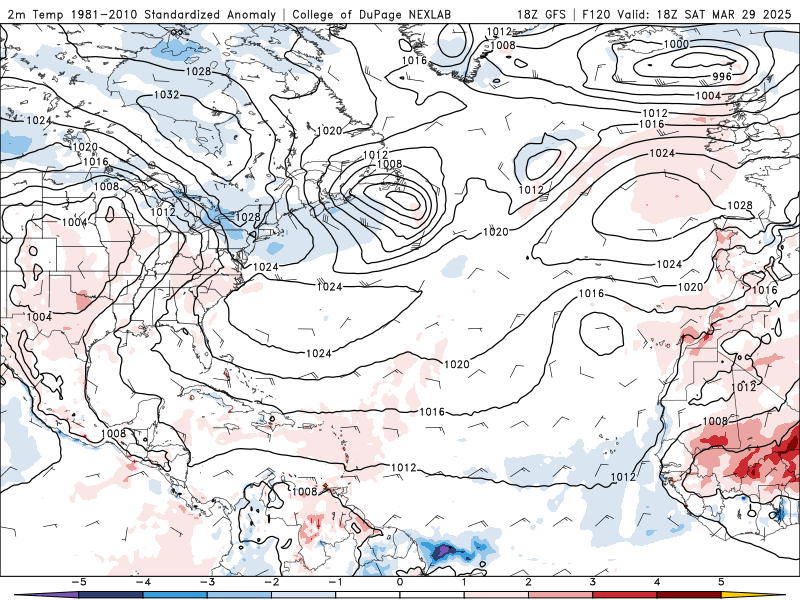Click the '1028' label over Atlantic high near Iberia
The image size is (800, 600).
[740, 205]
